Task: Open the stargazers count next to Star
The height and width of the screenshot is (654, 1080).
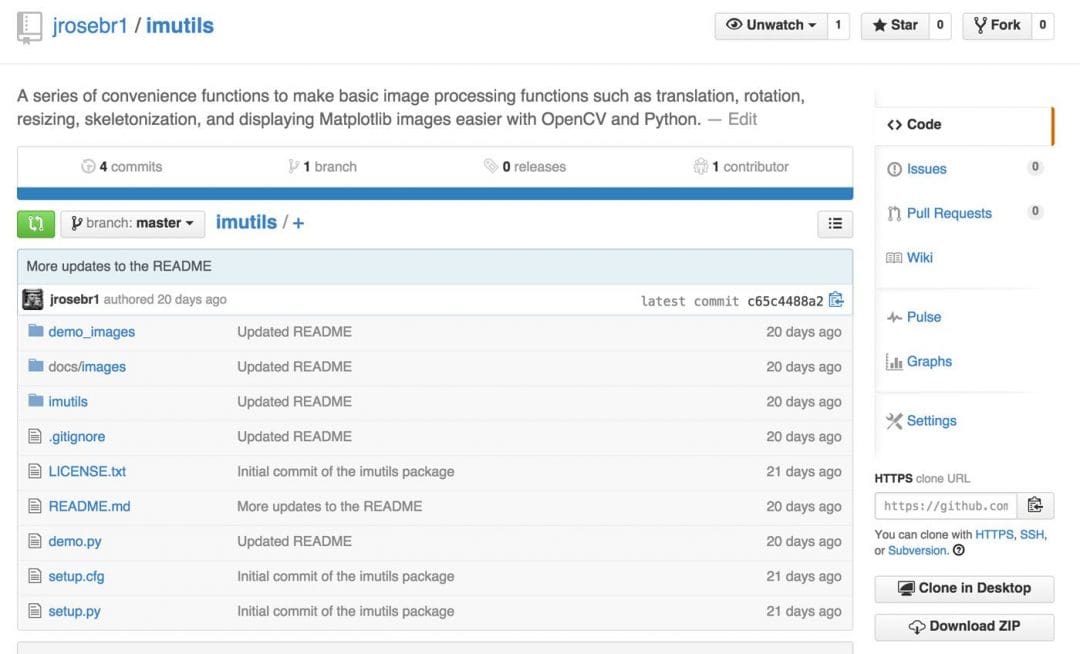Action: coord(939,25)
